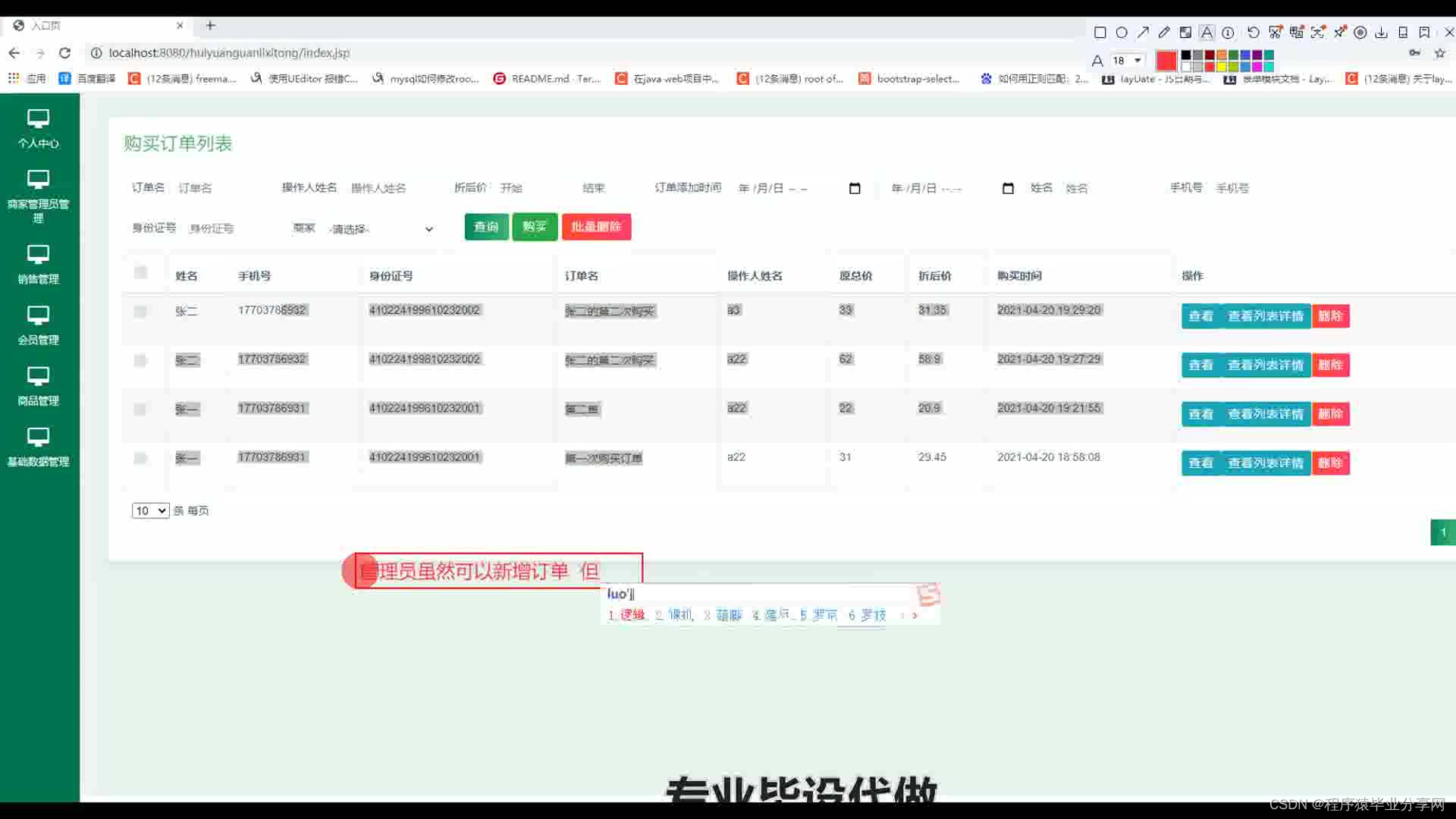Pick the yellow color swatch
Screen dimensions: 1456x819
pyautogui.click(x=1222, y=67)
